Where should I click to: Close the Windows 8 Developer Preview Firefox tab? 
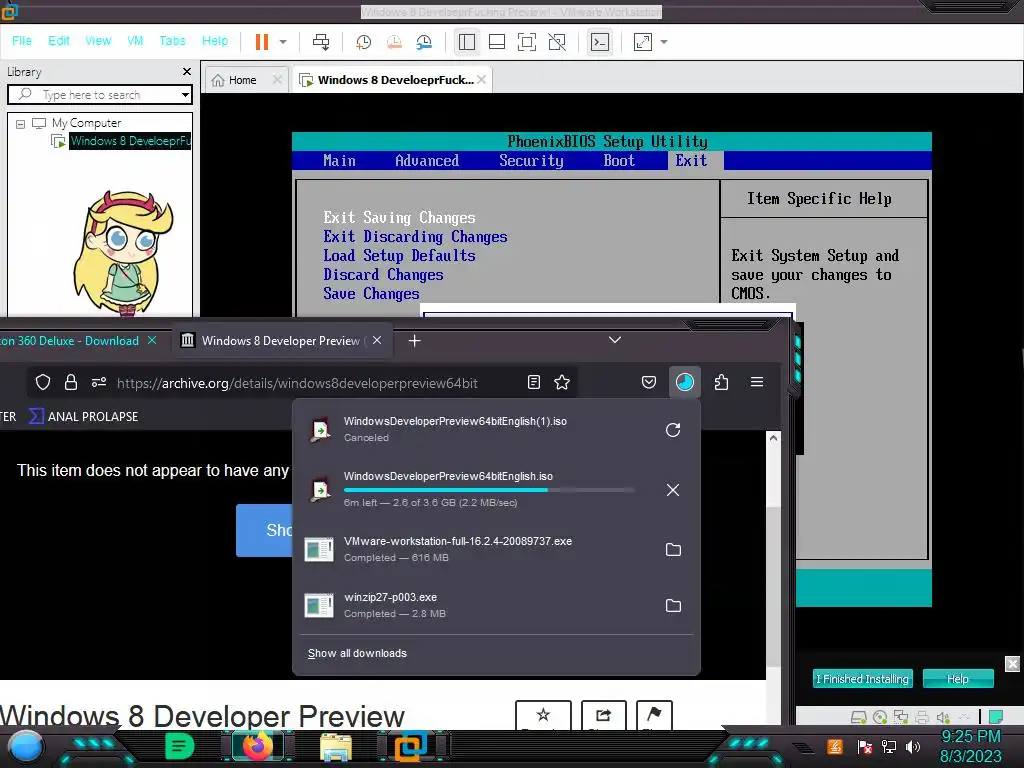[x=377, y=340]
